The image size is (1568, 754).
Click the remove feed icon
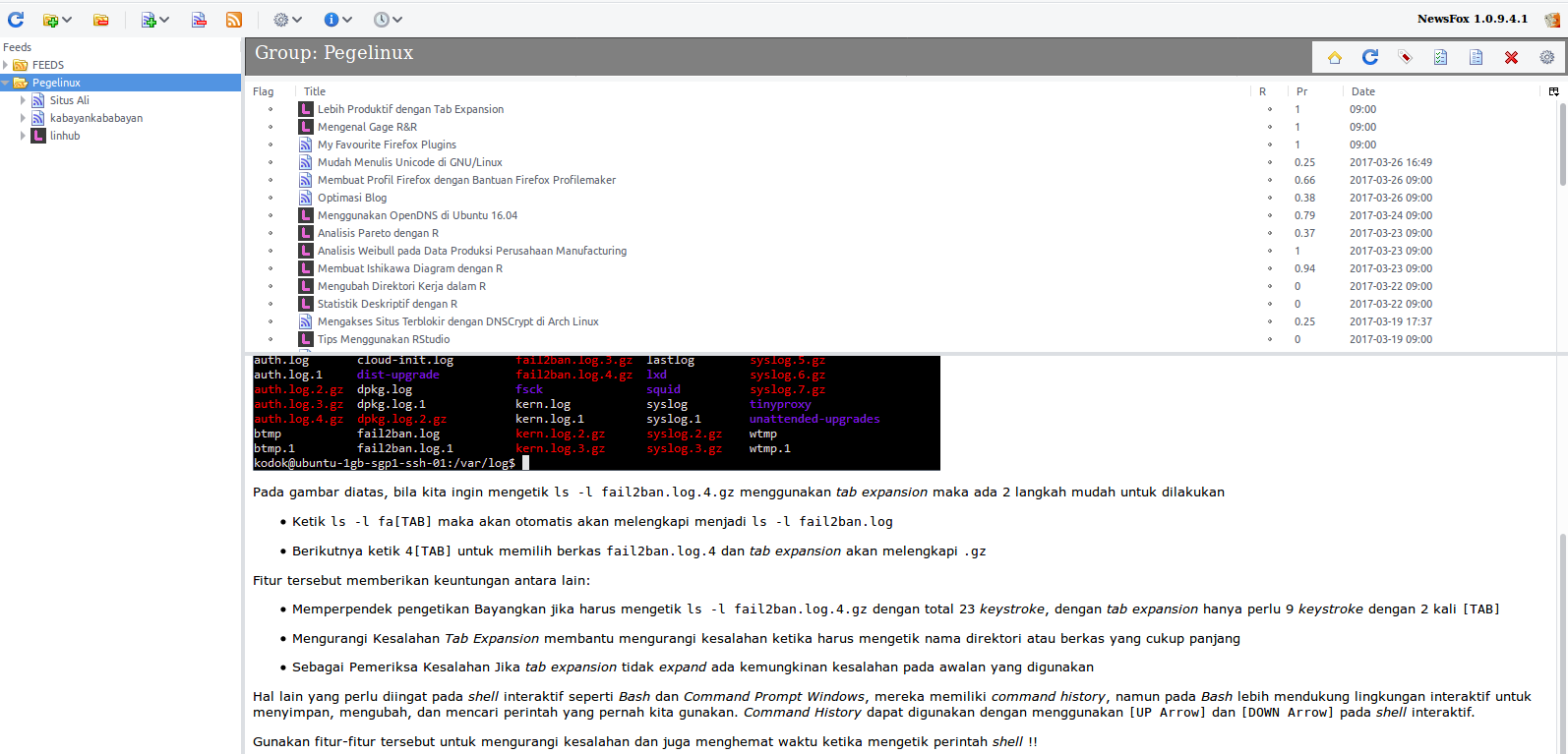point(199,20)
